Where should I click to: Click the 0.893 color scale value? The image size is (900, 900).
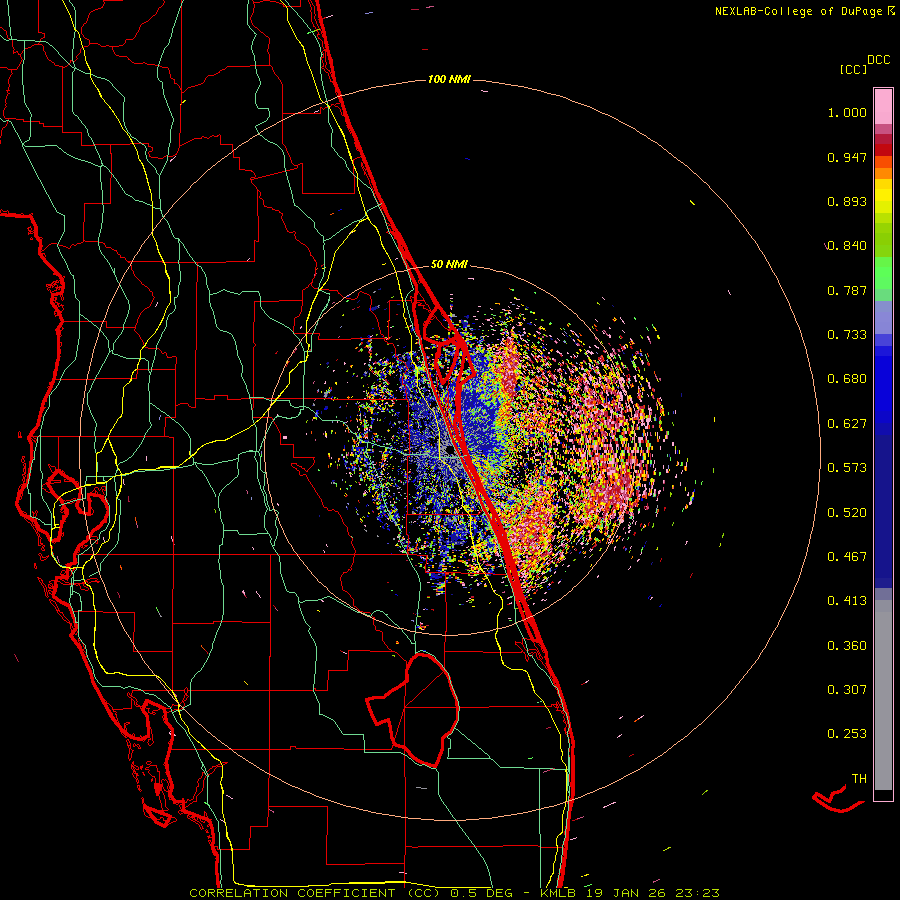tap(847, 201)
